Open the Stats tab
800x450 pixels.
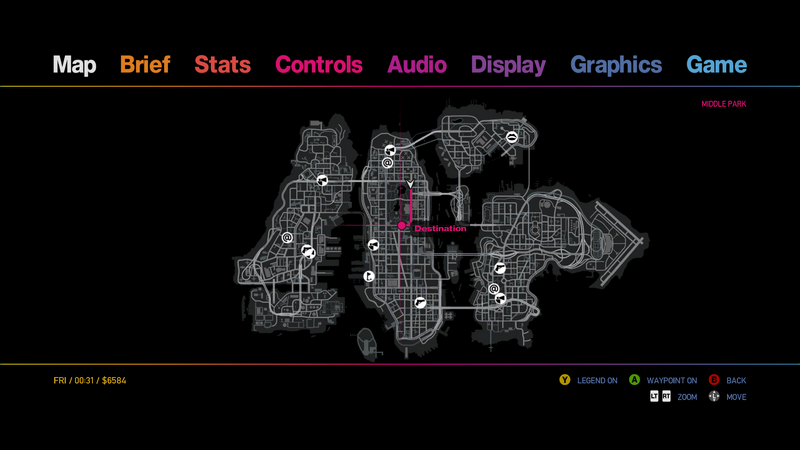click(222, 65)
